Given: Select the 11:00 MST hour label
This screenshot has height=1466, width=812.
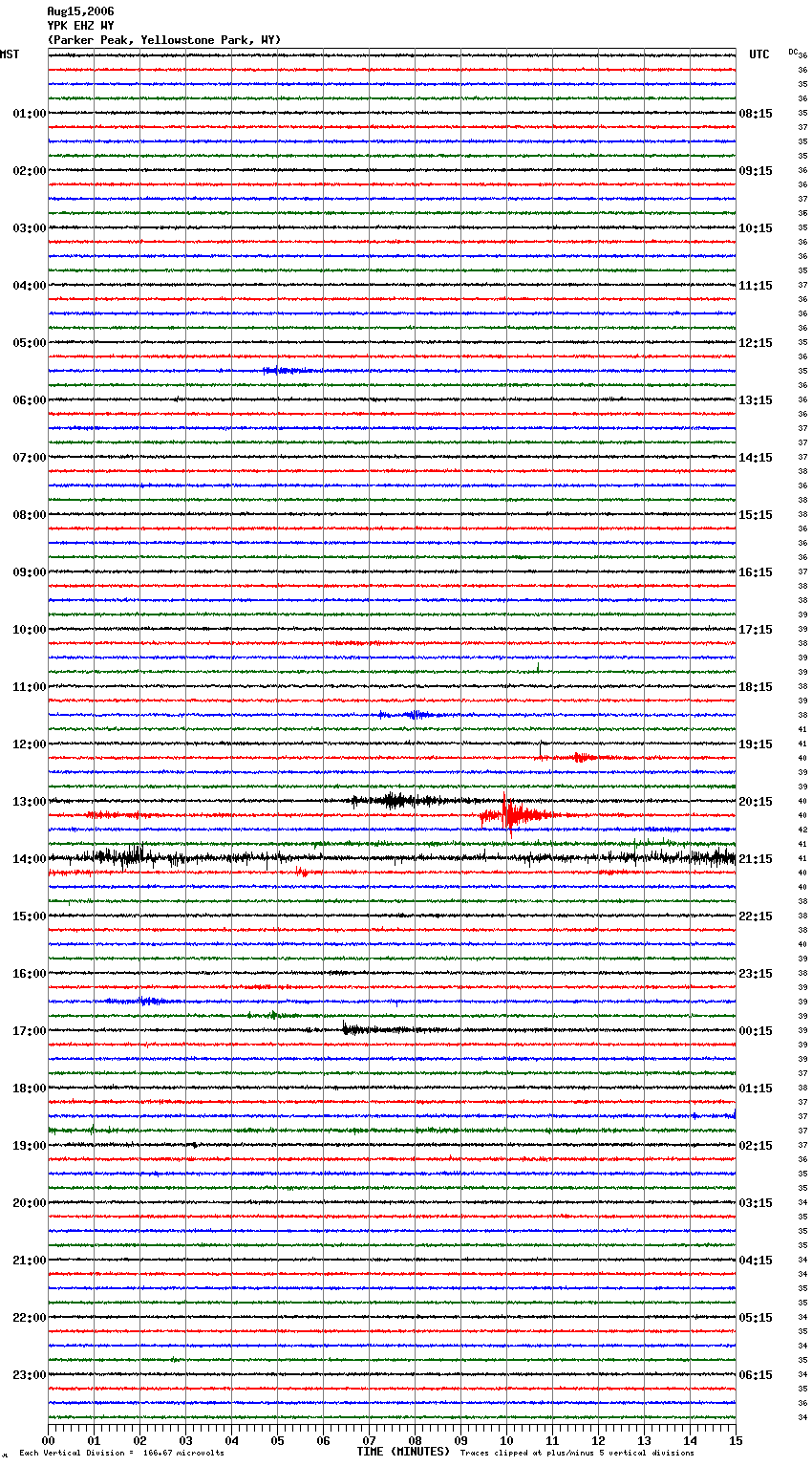Looking at the screenshot, I should coord(30,687).
